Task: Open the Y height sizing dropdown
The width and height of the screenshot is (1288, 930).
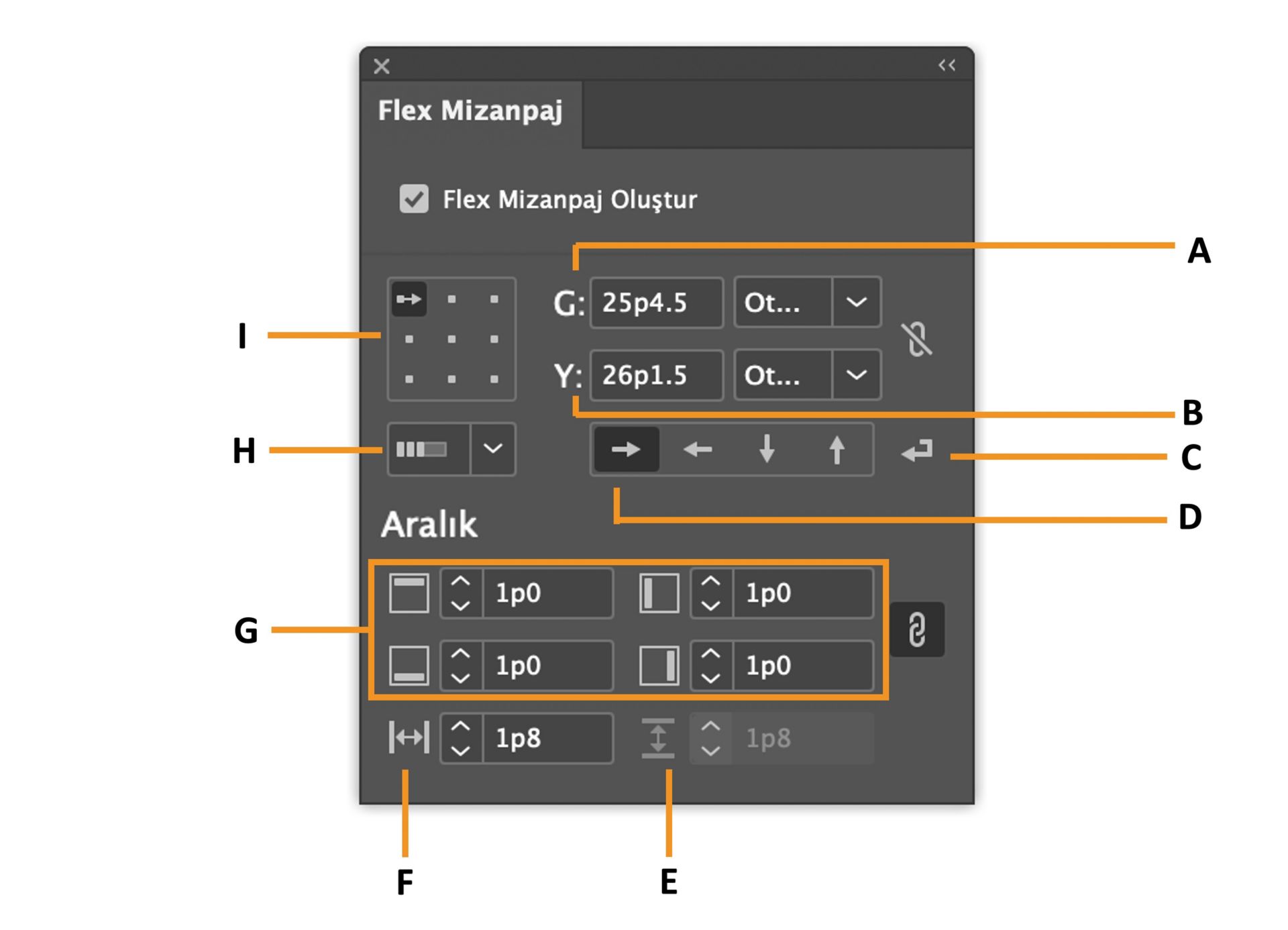Action: click(856, 375)
